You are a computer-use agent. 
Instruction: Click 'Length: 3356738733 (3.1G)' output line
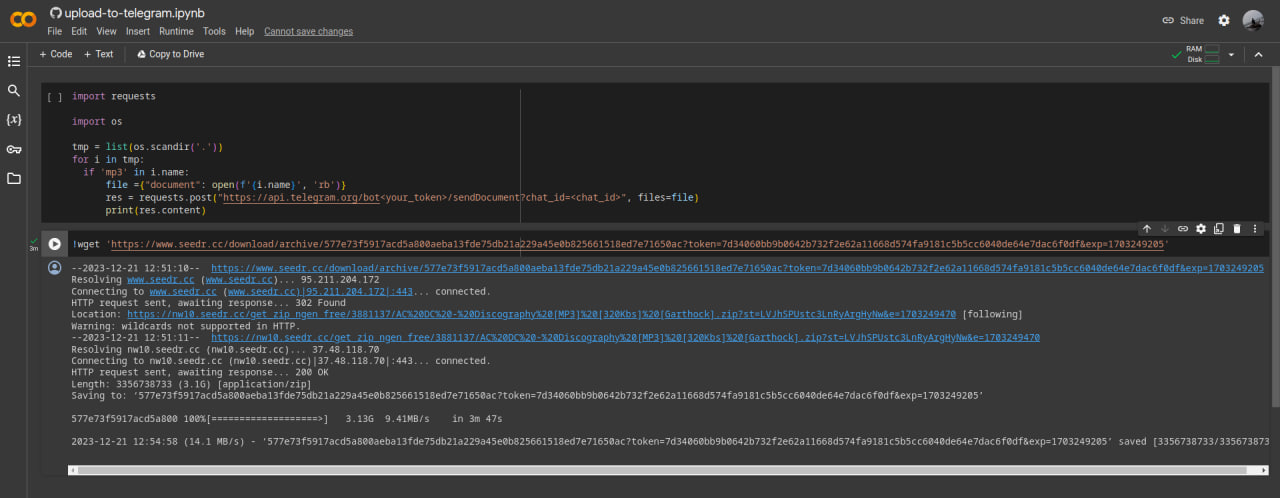click(190, 384)
